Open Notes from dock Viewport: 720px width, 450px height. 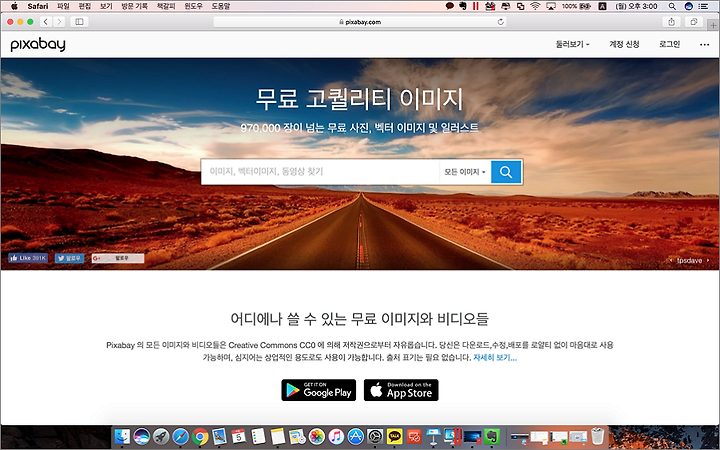click(x=277, y=436)
